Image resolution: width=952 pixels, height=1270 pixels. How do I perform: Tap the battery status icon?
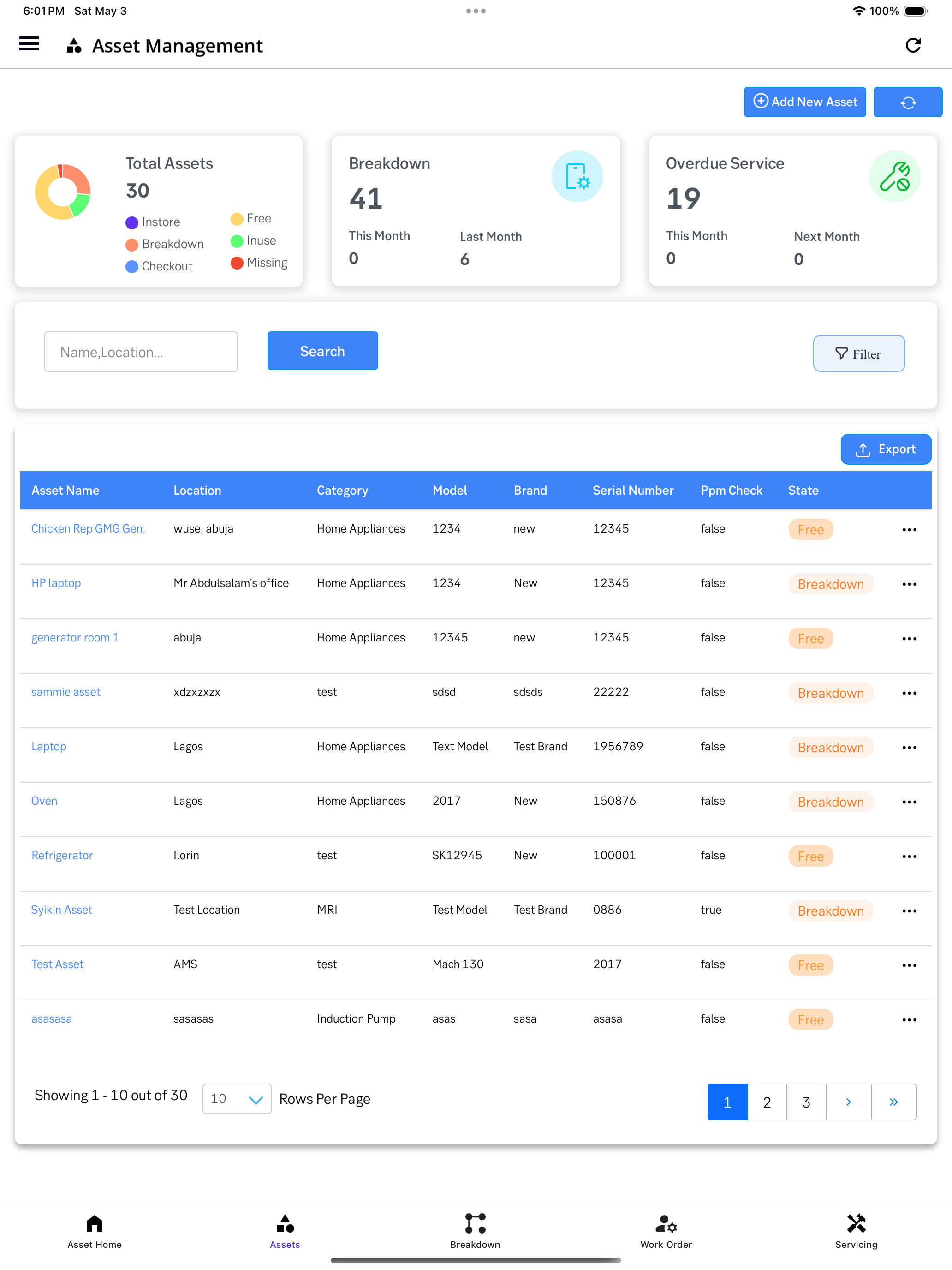pyautogui.click(x=915, y=11)
